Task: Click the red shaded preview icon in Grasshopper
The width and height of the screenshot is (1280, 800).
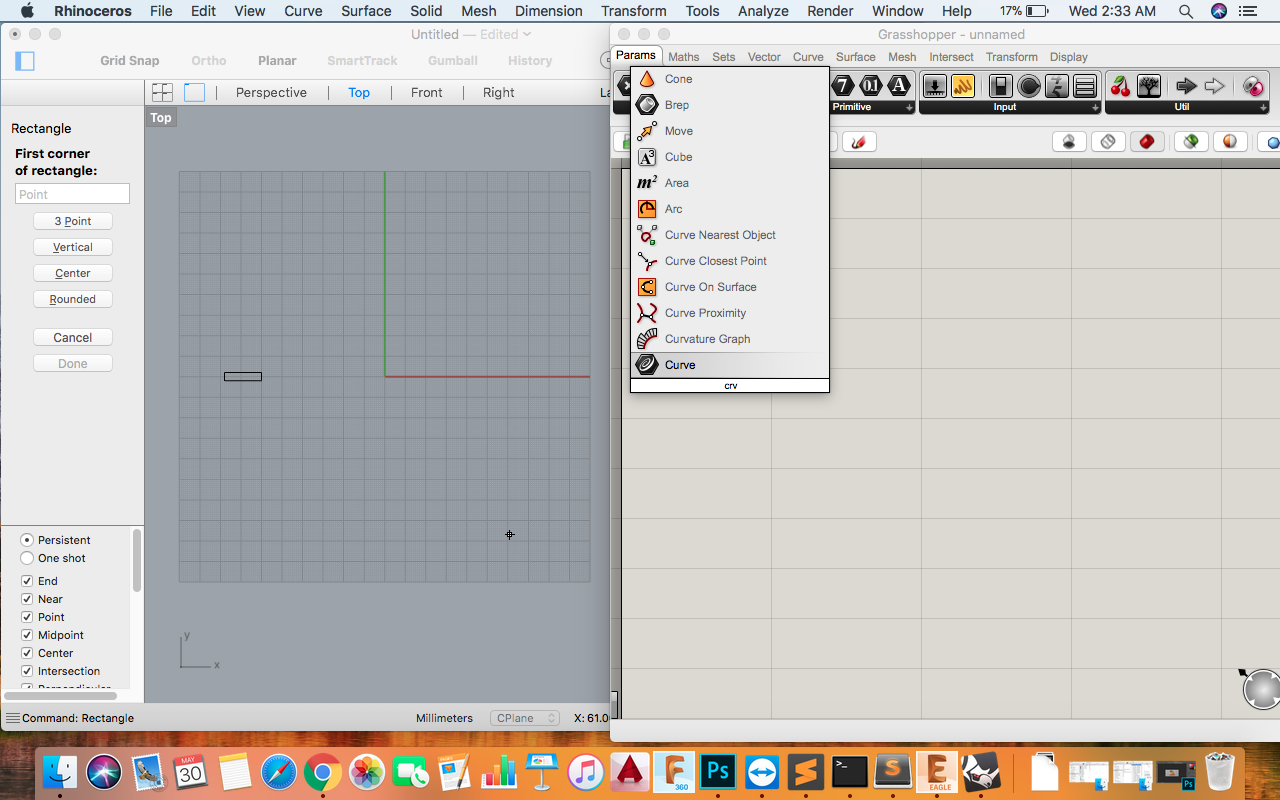Action: pyautogui.click(x=1147, y=142)
